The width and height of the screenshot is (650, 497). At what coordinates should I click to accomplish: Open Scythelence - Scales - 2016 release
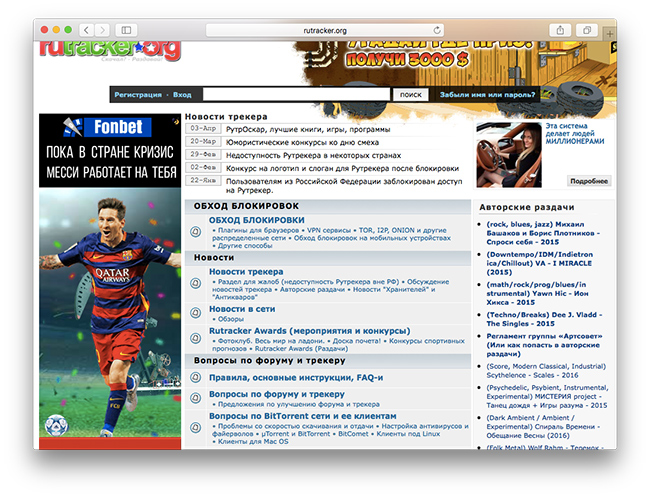pyautogui.click(x=546, y=371)
